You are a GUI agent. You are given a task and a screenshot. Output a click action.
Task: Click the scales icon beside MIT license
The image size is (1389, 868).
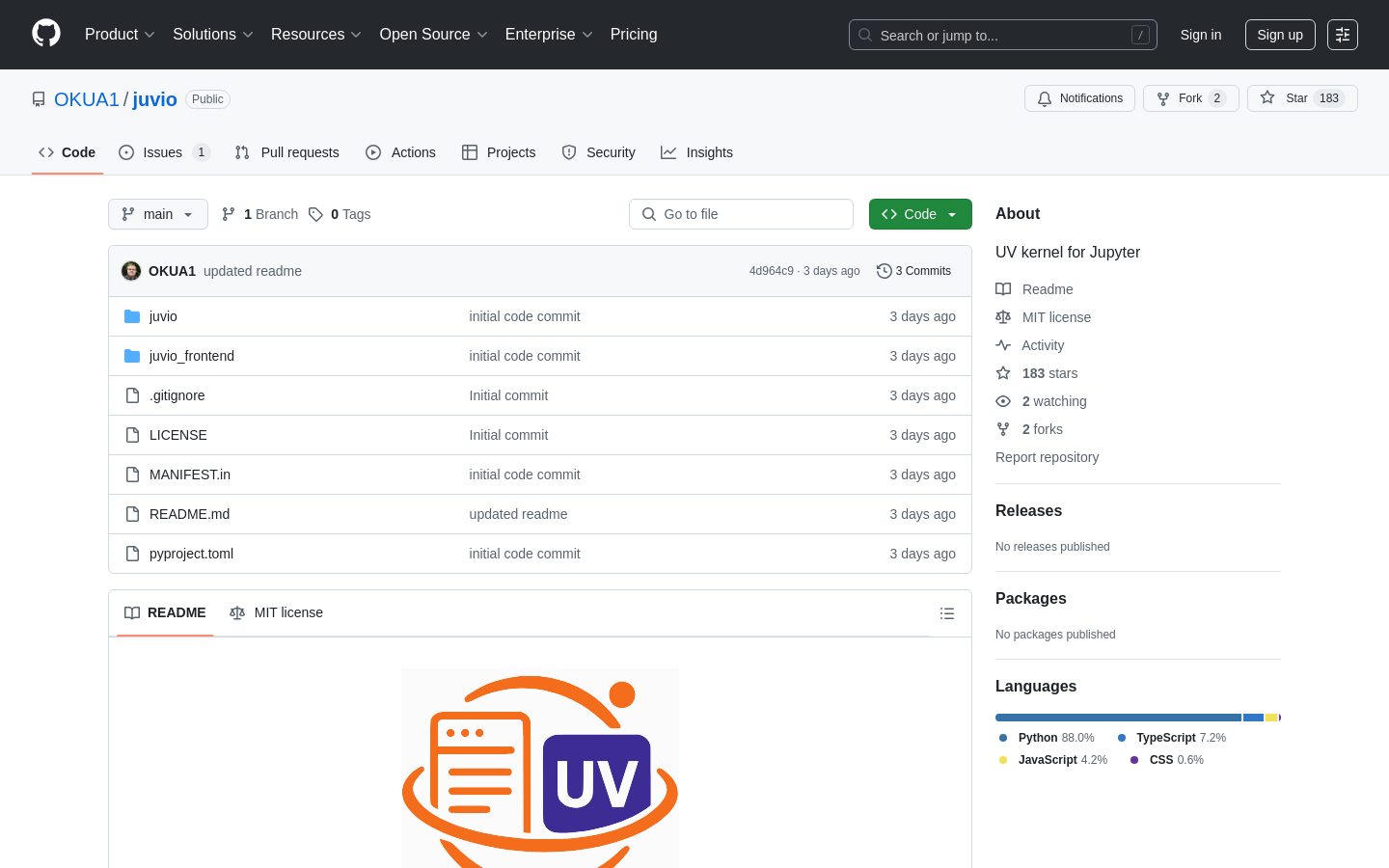click(1003, 317)
